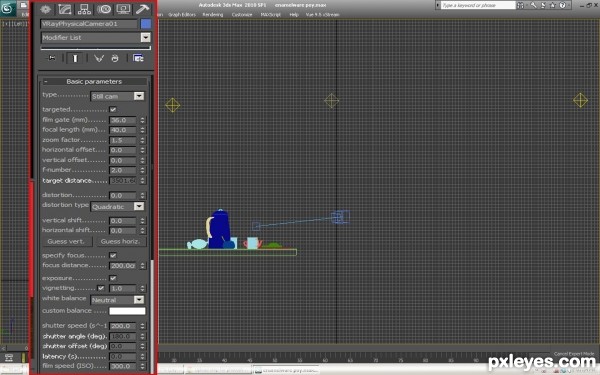600x375 pixels.
Task: Click focal length spinner arrows
Action: (x=142, y=130)
